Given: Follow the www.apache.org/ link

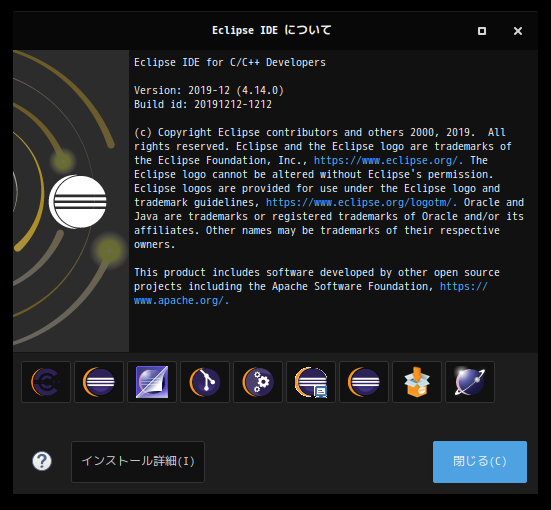Looking at the screenshot, I should [x=182, y=301].
